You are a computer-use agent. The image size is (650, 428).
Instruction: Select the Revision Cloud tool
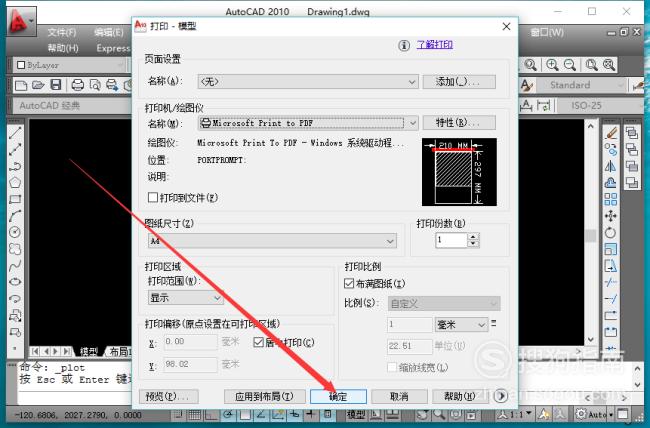tap(15, 249)
